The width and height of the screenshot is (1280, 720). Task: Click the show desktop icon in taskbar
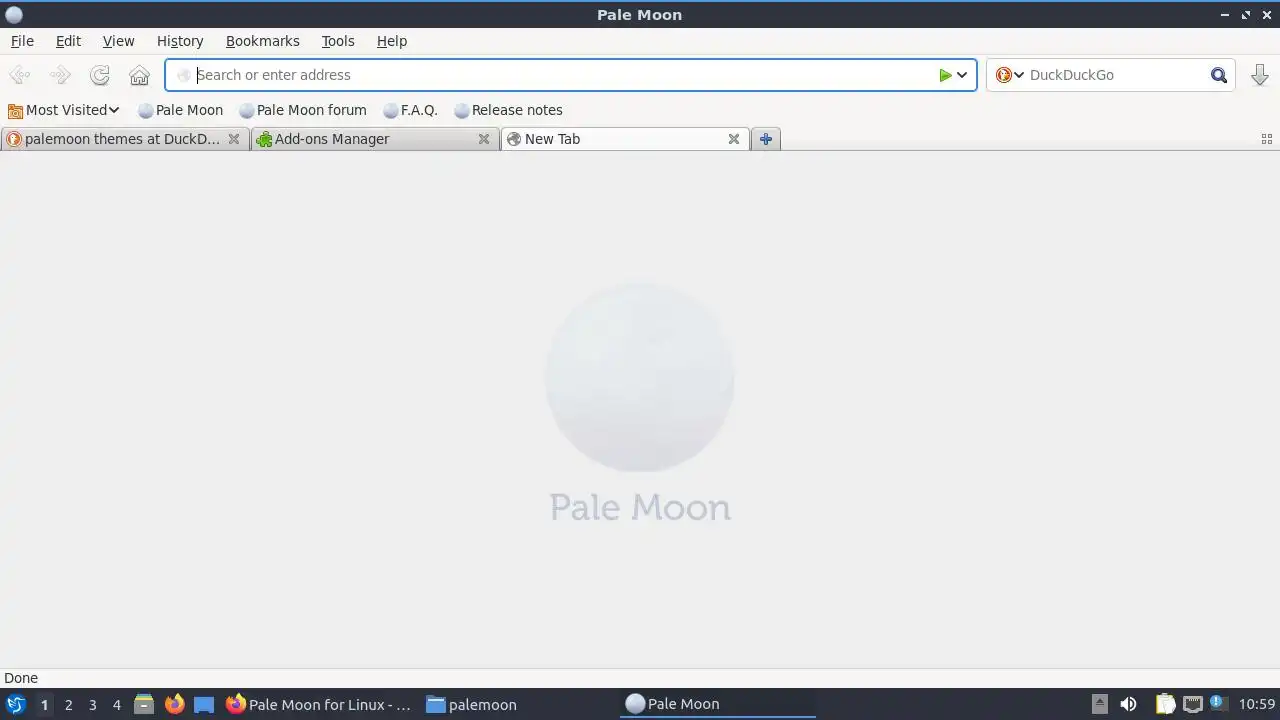[x=204, y=704]
